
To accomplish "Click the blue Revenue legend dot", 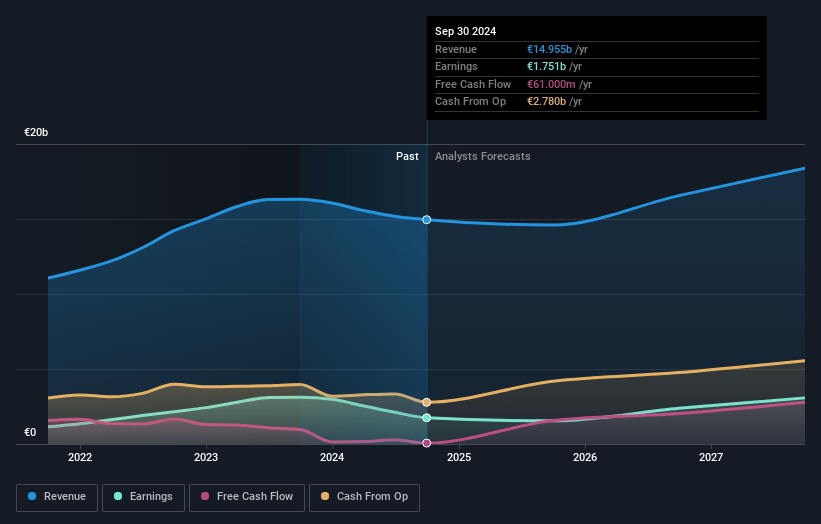I will point(32,496).
